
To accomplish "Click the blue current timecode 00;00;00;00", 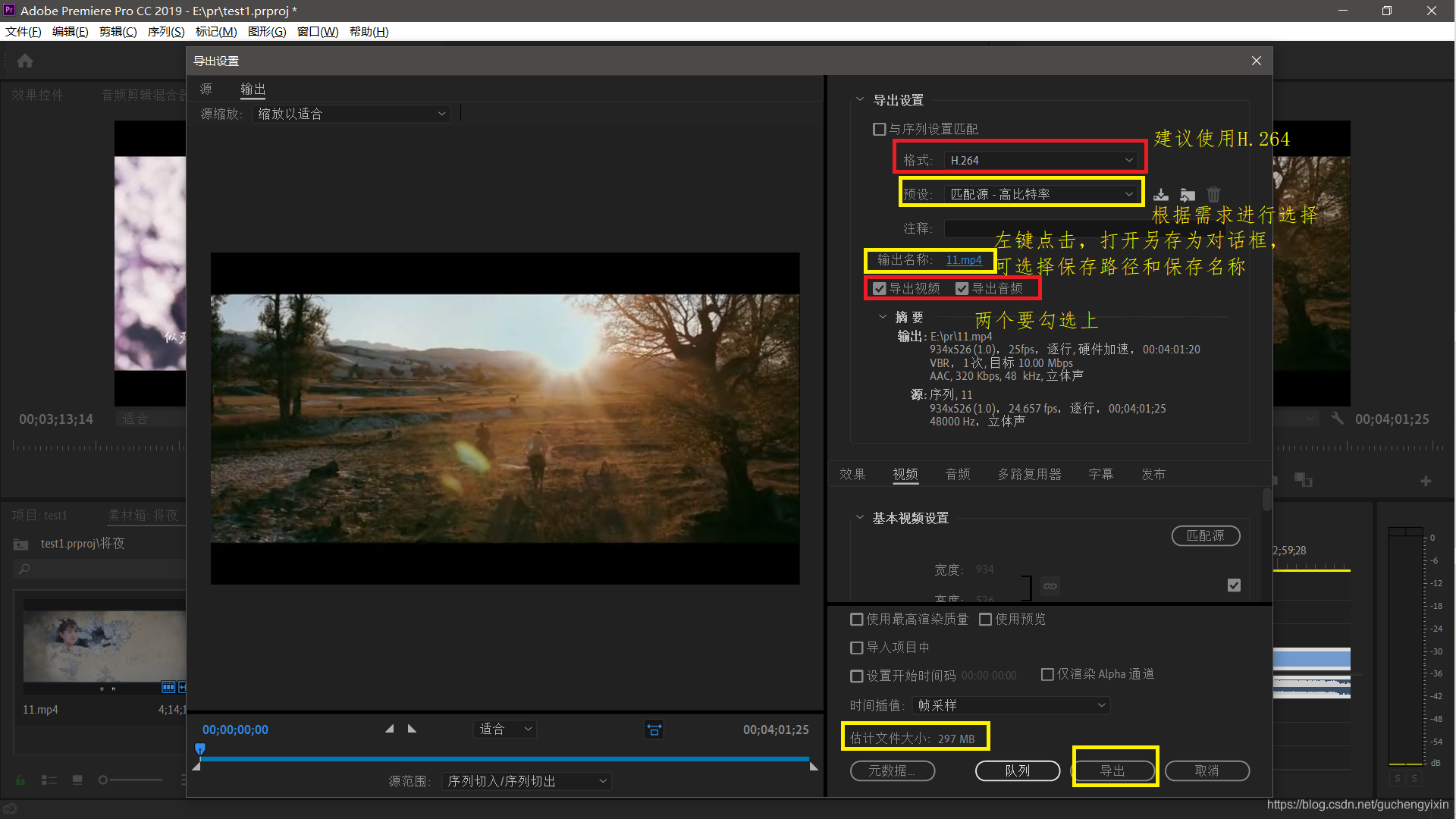I will 235,730.
